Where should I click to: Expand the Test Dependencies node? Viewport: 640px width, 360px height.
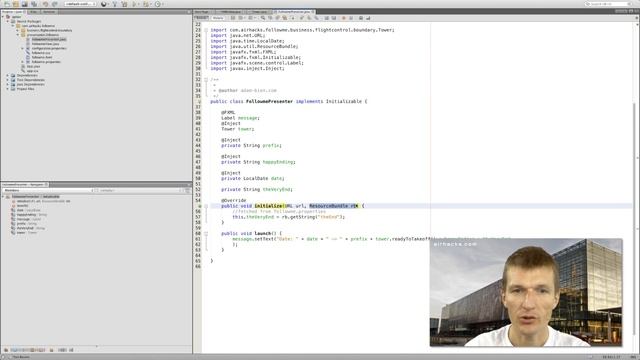tap(8, 80)
